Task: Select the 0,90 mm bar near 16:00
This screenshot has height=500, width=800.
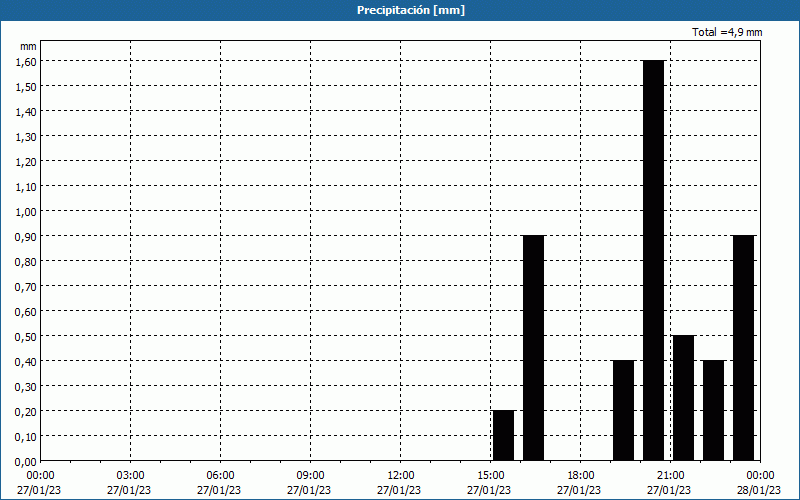Action: (x=534, y=347)
